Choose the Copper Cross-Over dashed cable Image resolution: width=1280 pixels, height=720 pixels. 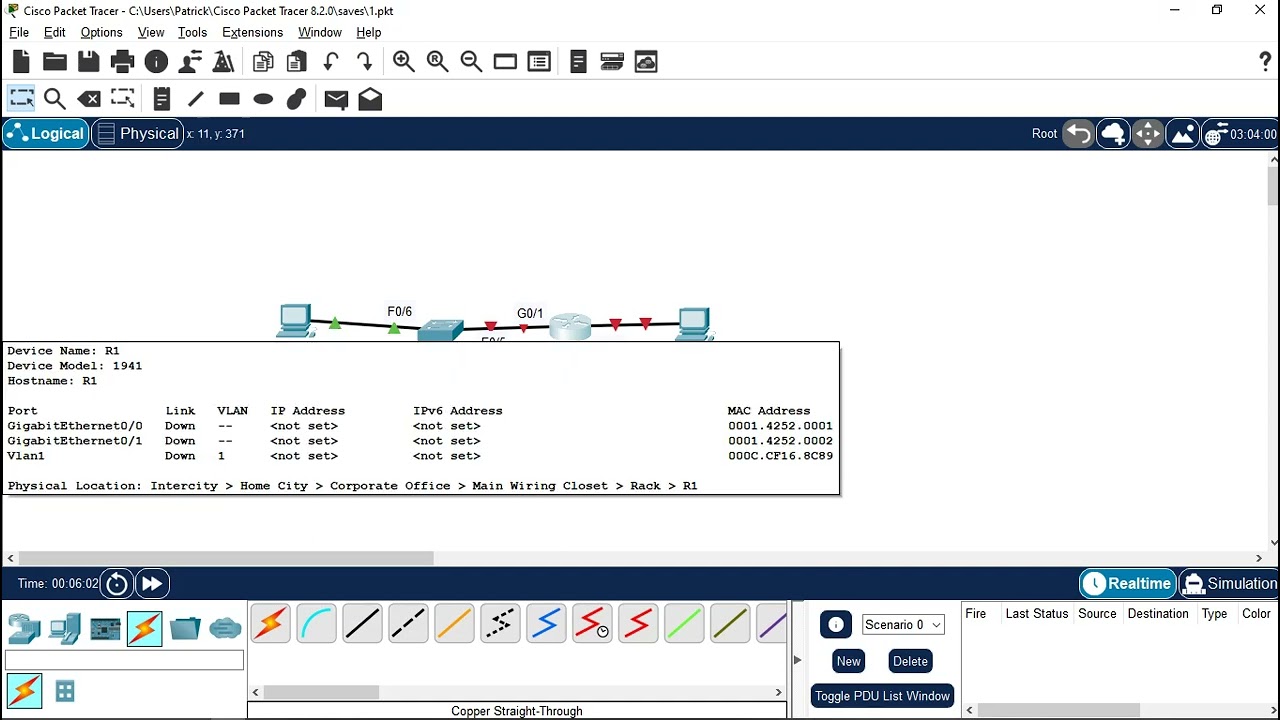tap(408, 624)
